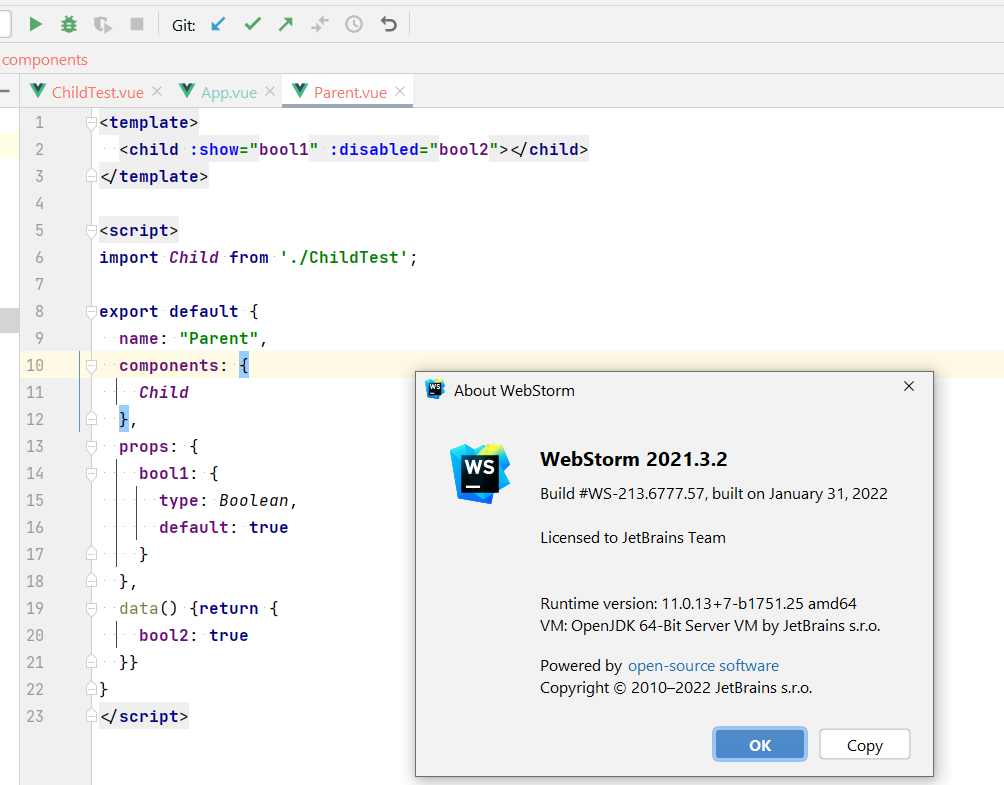Click Child entry under components
1004x785 pixels.
[164, 392]
